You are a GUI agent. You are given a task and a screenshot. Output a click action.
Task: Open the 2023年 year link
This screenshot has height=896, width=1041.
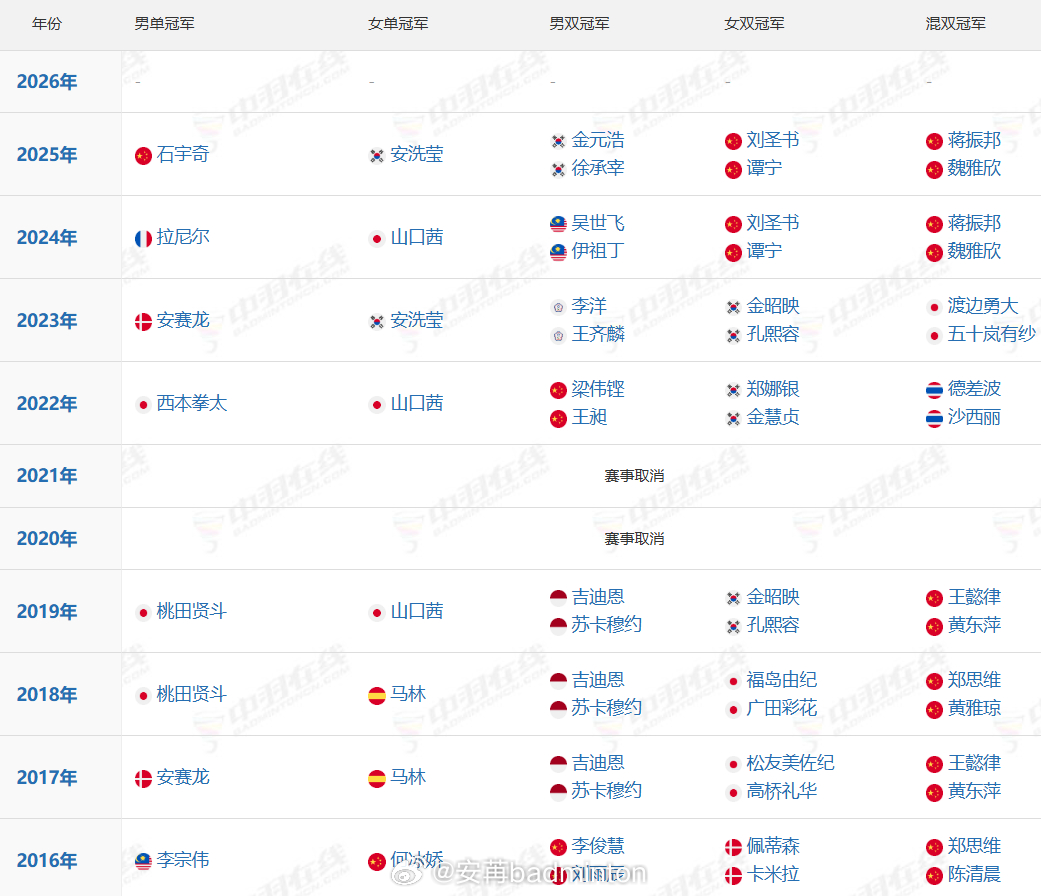(47, 321)
